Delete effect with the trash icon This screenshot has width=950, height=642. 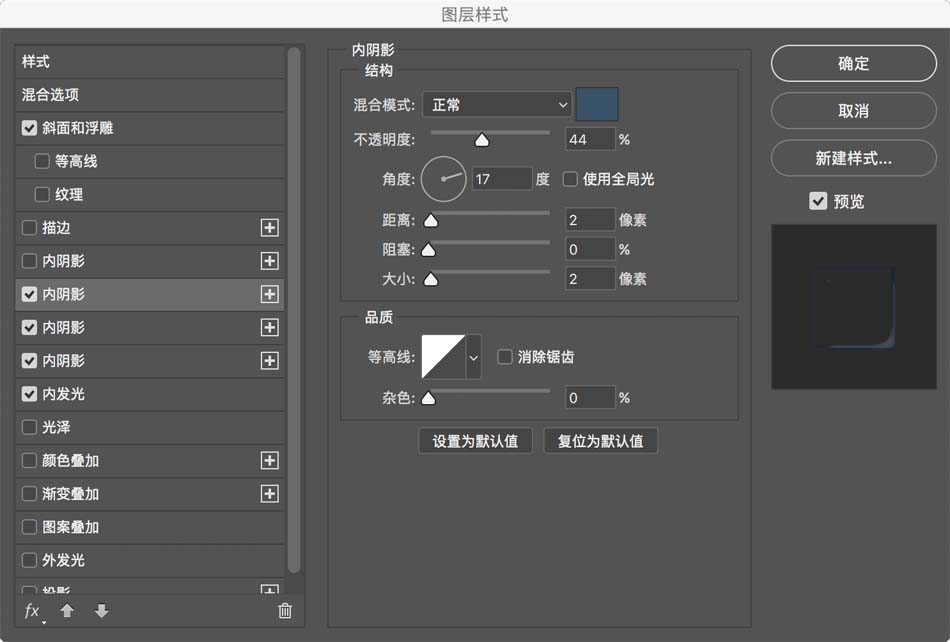pyautogui.click(x=285, y=611)
